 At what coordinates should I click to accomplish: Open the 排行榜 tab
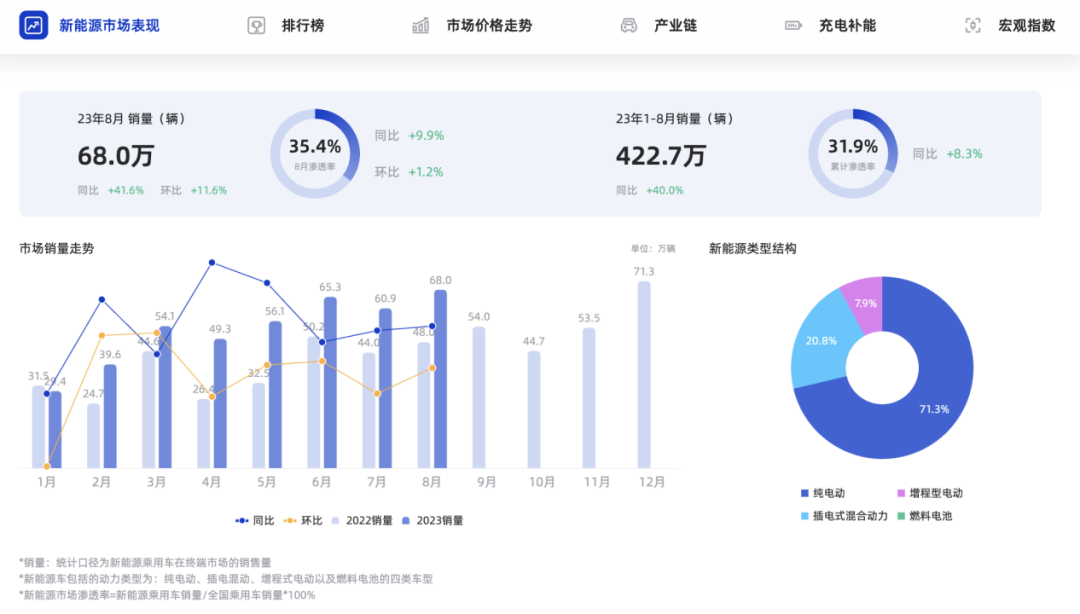tap(302, 25)
